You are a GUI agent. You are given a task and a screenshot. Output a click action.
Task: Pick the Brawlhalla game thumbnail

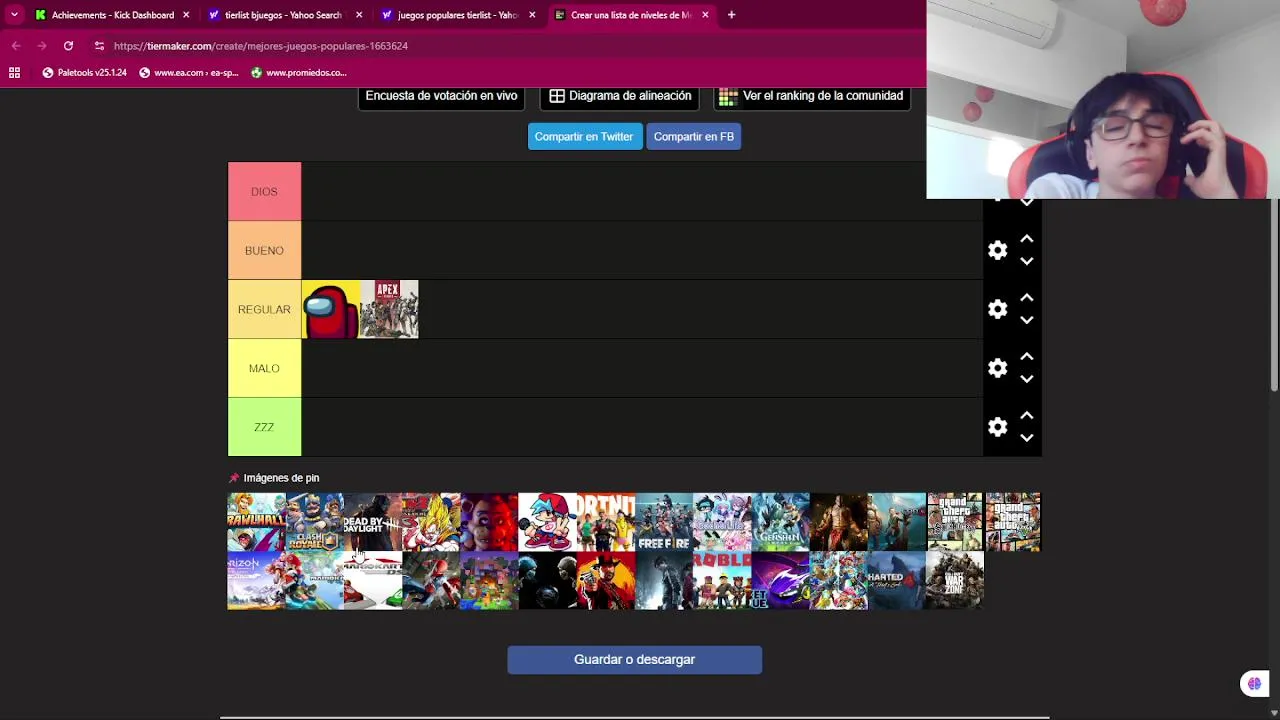(x=257, y=522)
